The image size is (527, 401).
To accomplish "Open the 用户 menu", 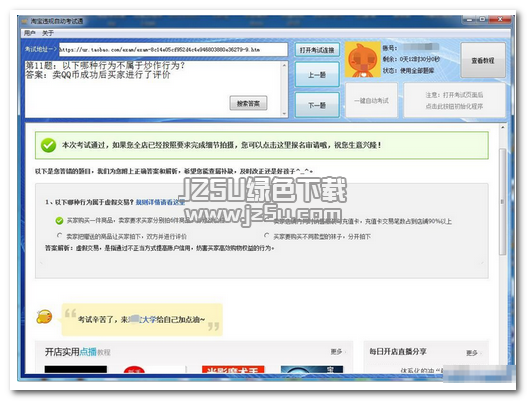I will coord(30,33).
